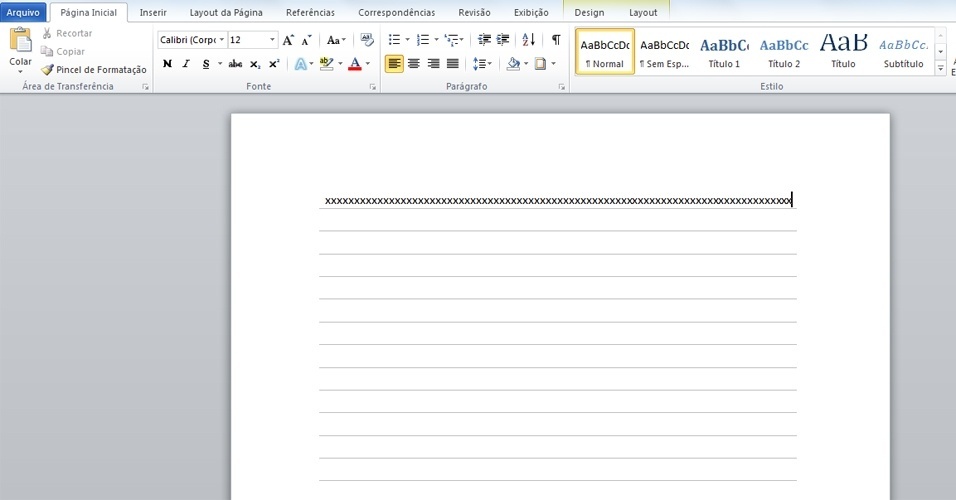
Task: Open the font size dropdown
Action: 272,40
